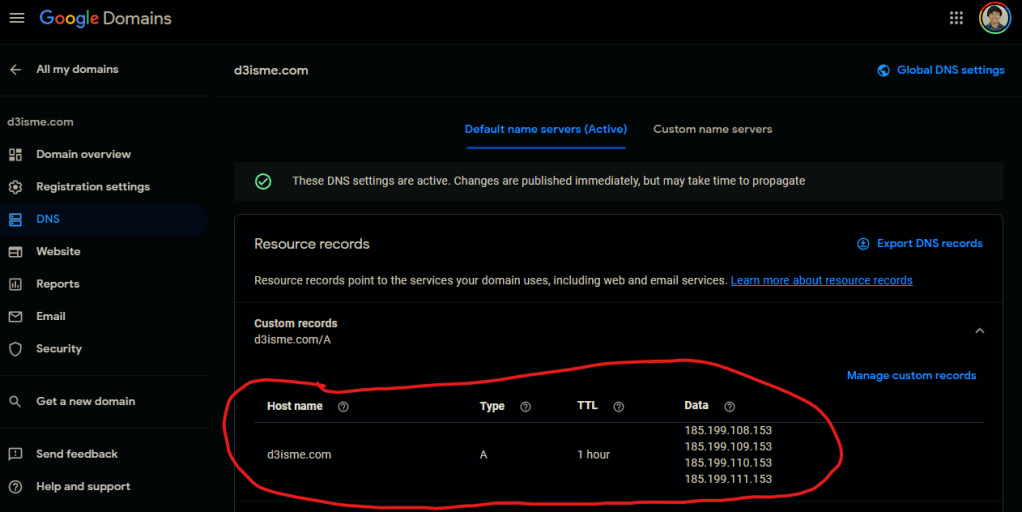Click the Host name help icon
The image size is (1022, 512).
(343, 407)
